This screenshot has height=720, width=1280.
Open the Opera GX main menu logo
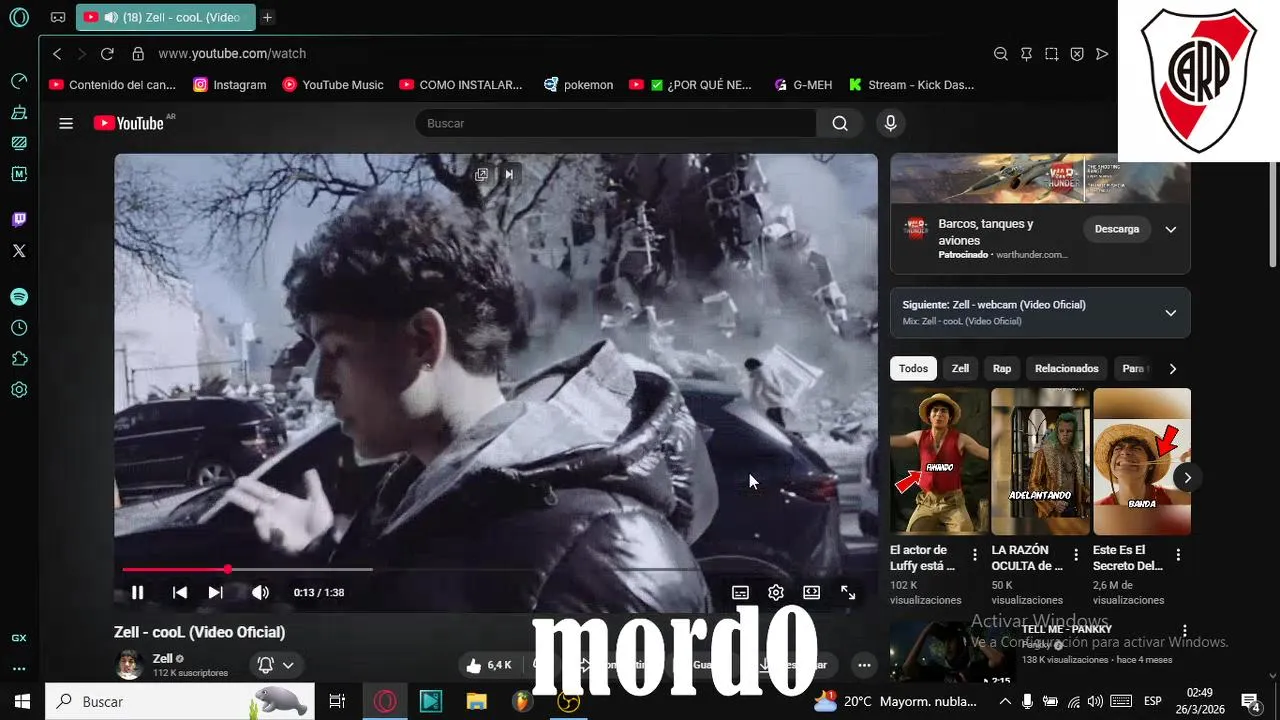[19, 17]
